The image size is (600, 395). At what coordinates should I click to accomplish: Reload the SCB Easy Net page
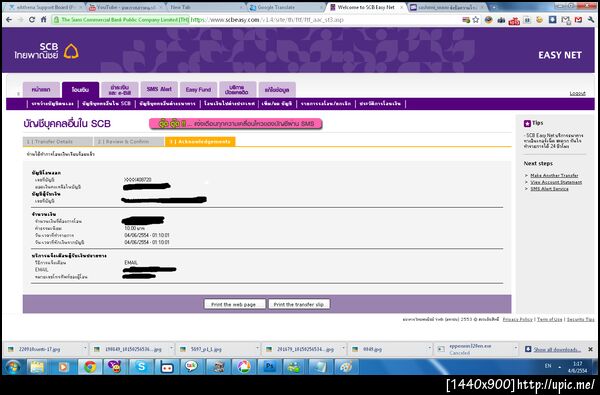tap(32, 20)
